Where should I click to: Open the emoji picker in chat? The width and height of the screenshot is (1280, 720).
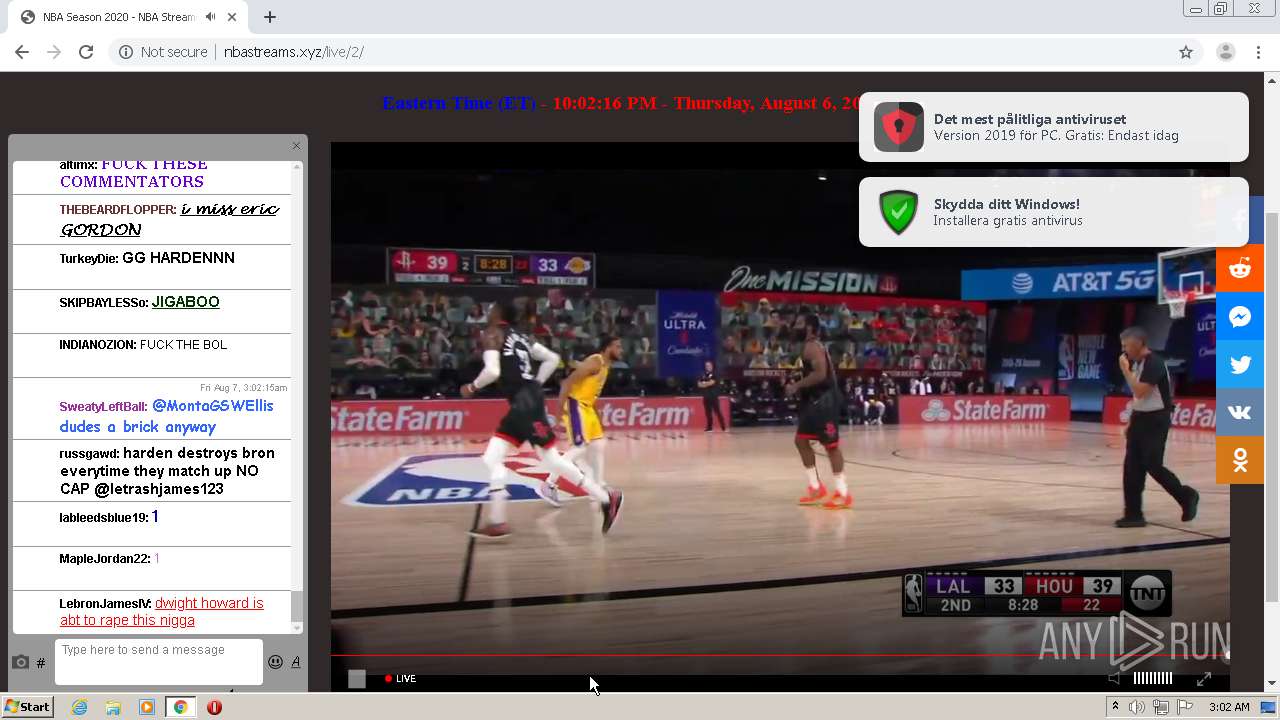click(x=275, y=662)
